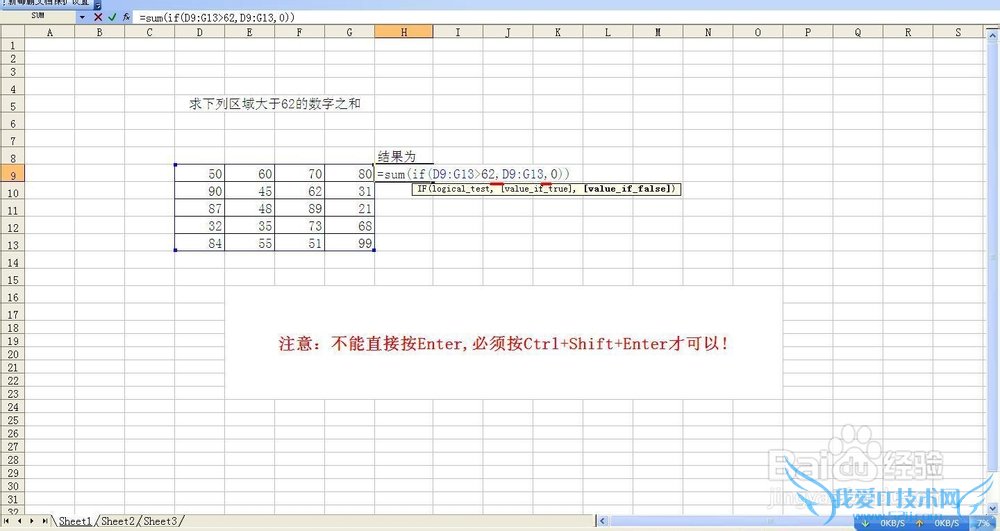Select column P header

pos(808,32)
